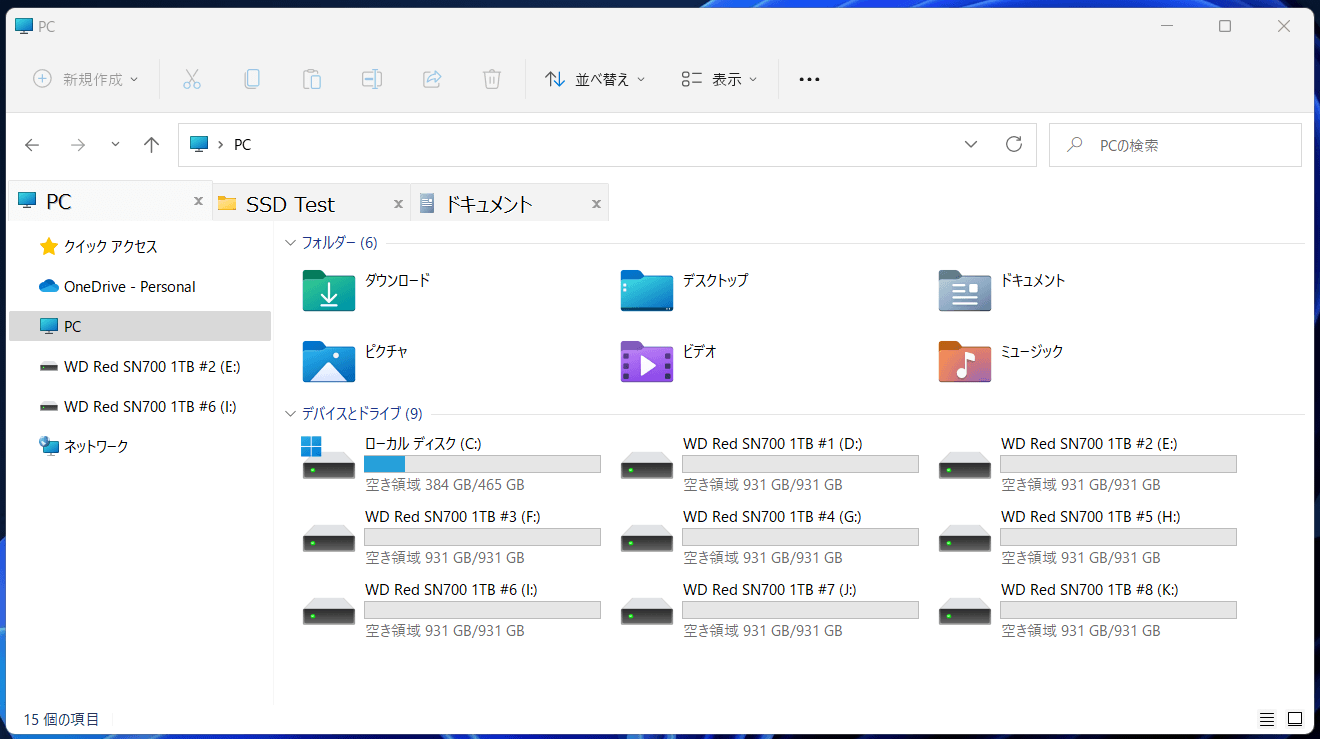Click the PC computer icon in the address bar
Viewport: 1320px width, 739px height.
pyautogui.click(x=198, y=145)
